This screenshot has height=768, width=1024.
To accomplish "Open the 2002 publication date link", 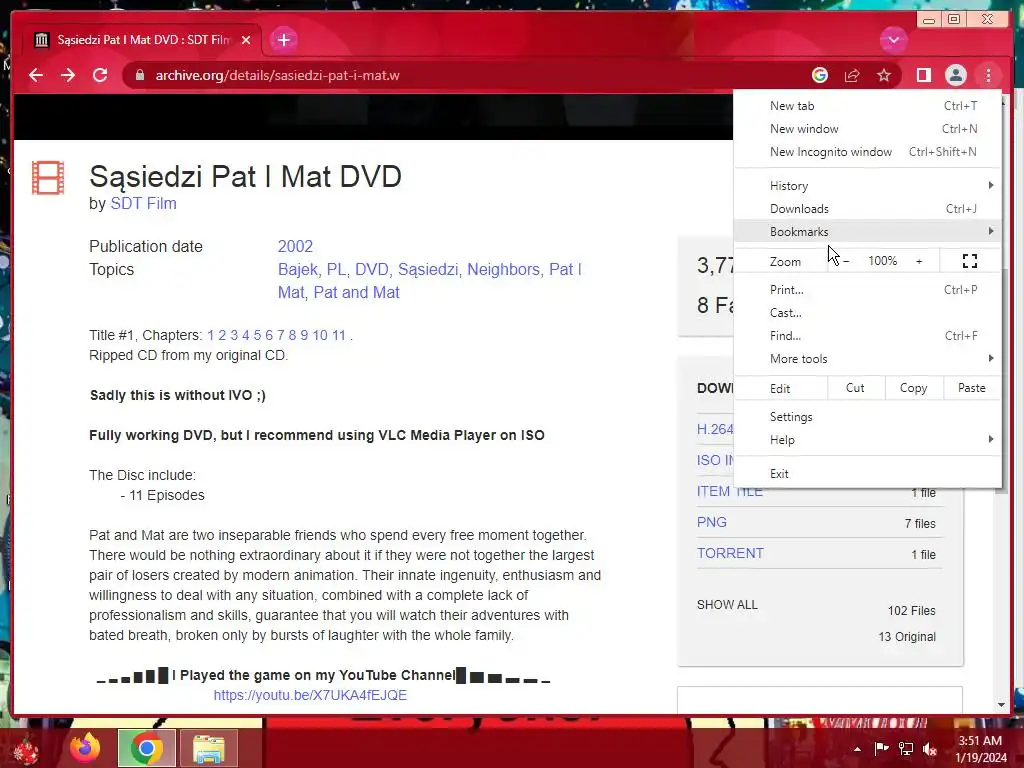I will (295, 246).
